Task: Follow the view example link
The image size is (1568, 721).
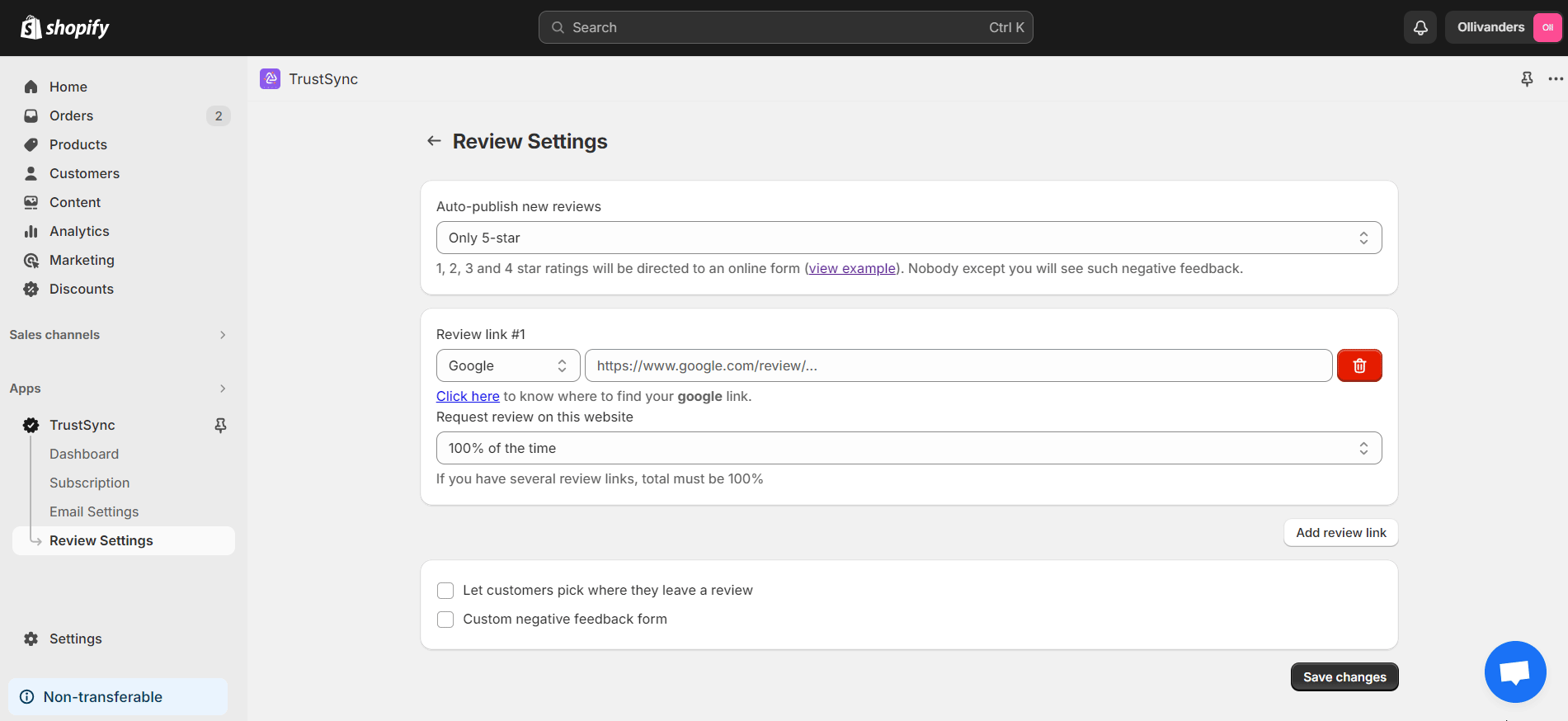Action: pyautogui.click(x=852, y=268)
